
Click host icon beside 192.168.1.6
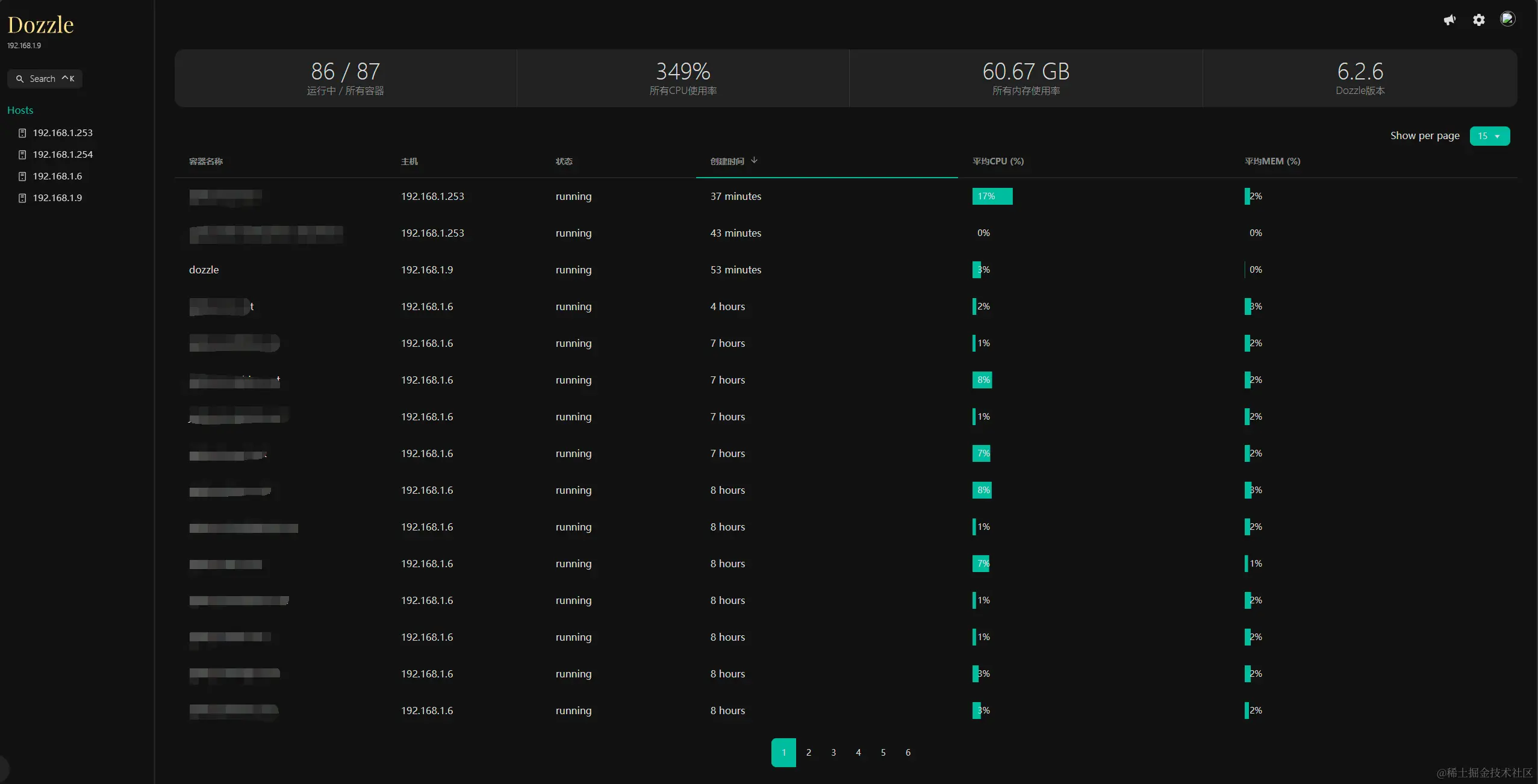(x=22, y=176)
